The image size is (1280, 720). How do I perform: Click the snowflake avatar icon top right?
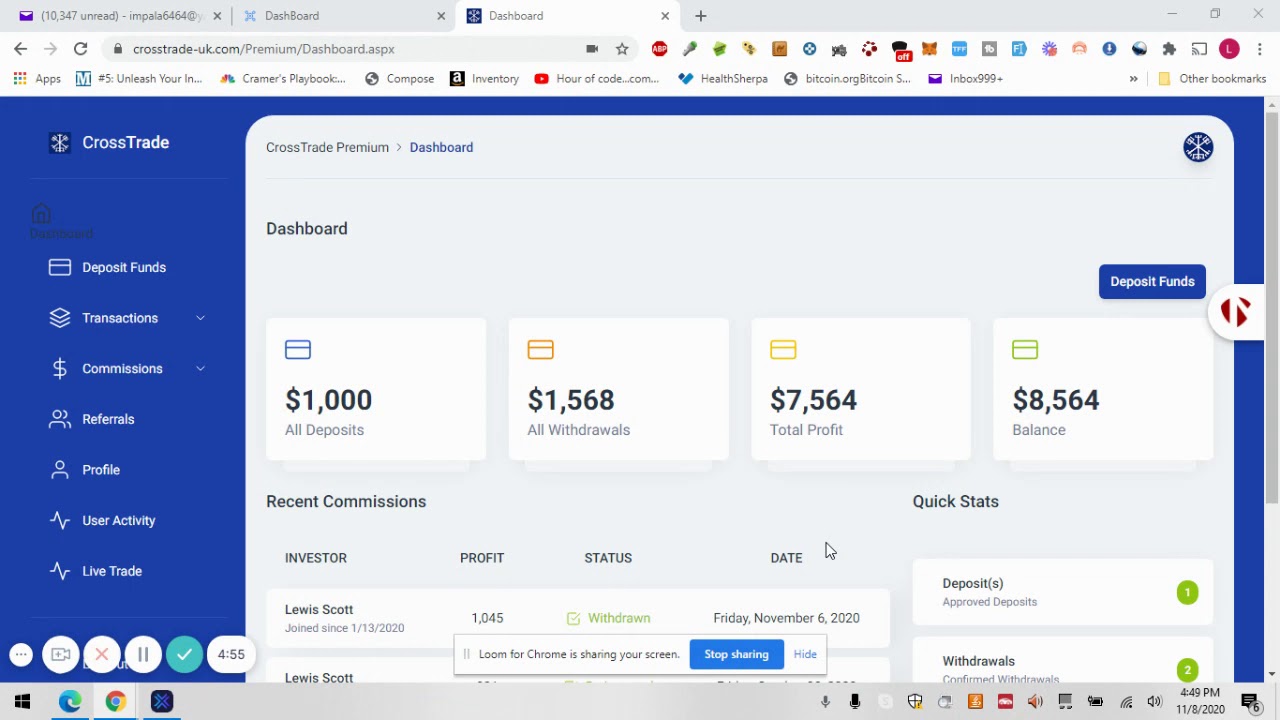click(1198, 147)
